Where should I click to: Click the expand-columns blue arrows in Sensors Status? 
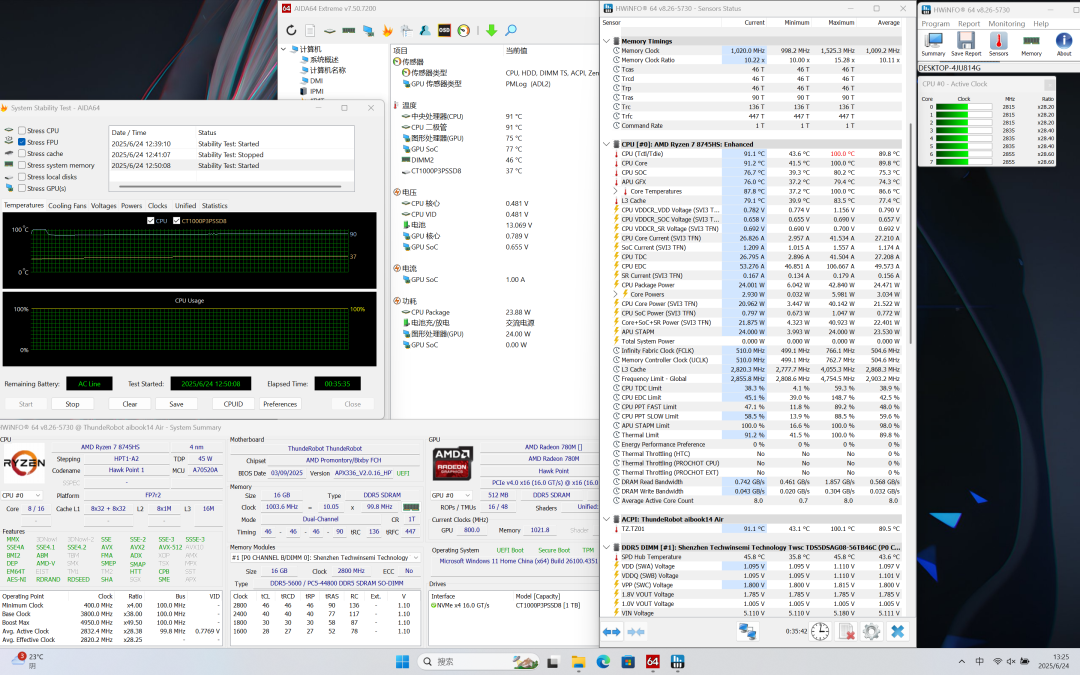pyautogui.click(x=612, y=632)
